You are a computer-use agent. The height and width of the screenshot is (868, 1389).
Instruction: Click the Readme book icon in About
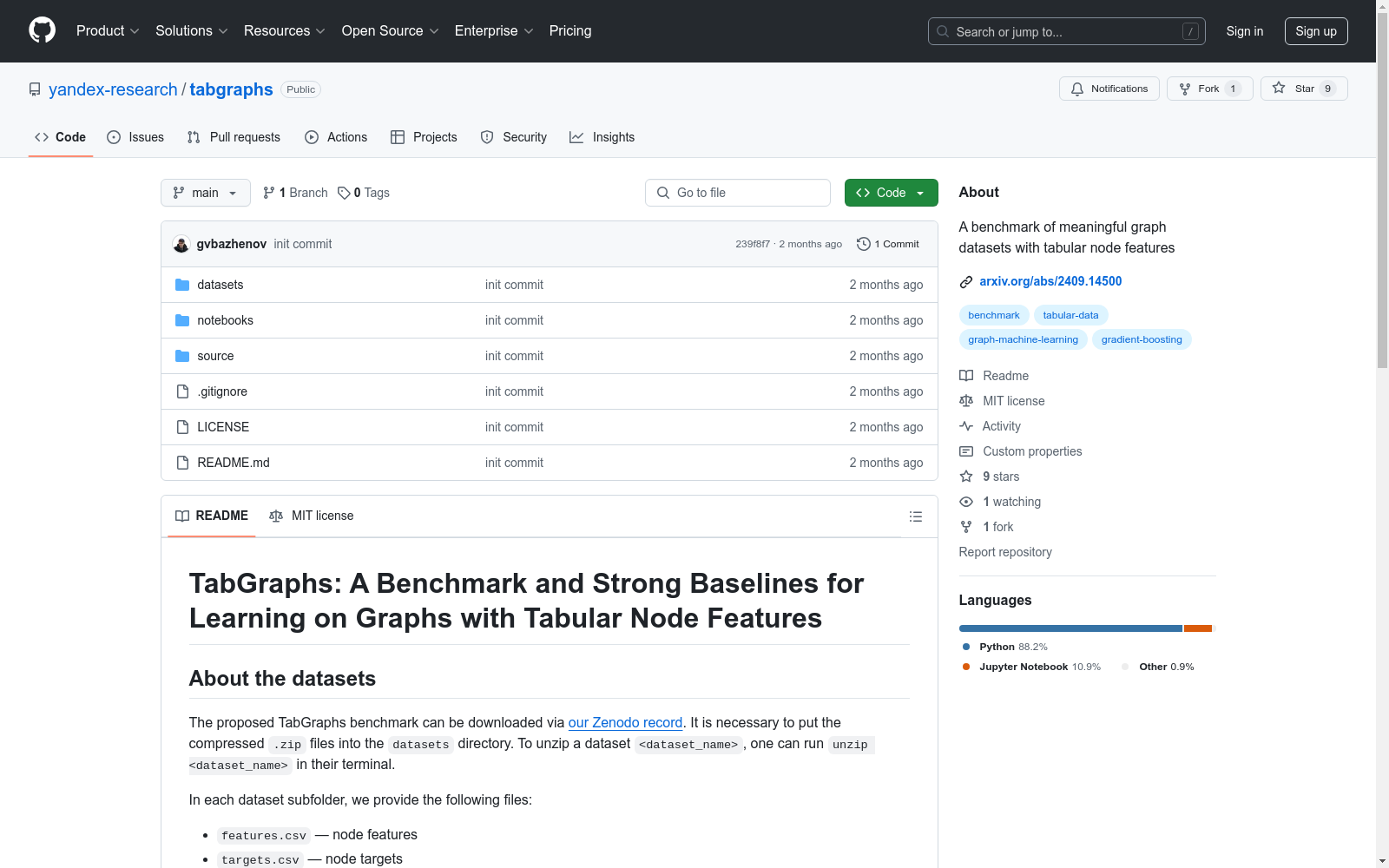(966, 376)
